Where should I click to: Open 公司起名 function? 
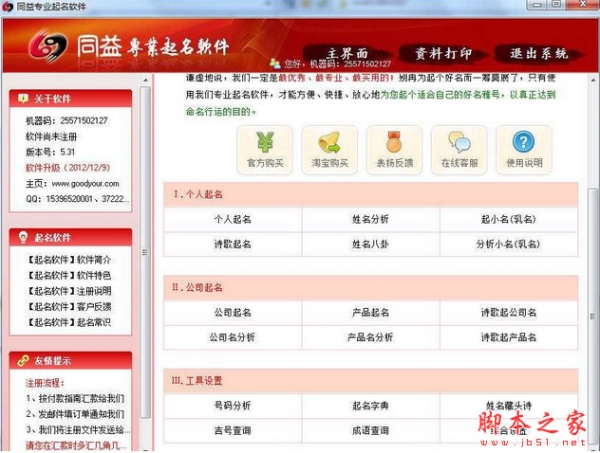point(233,313)
